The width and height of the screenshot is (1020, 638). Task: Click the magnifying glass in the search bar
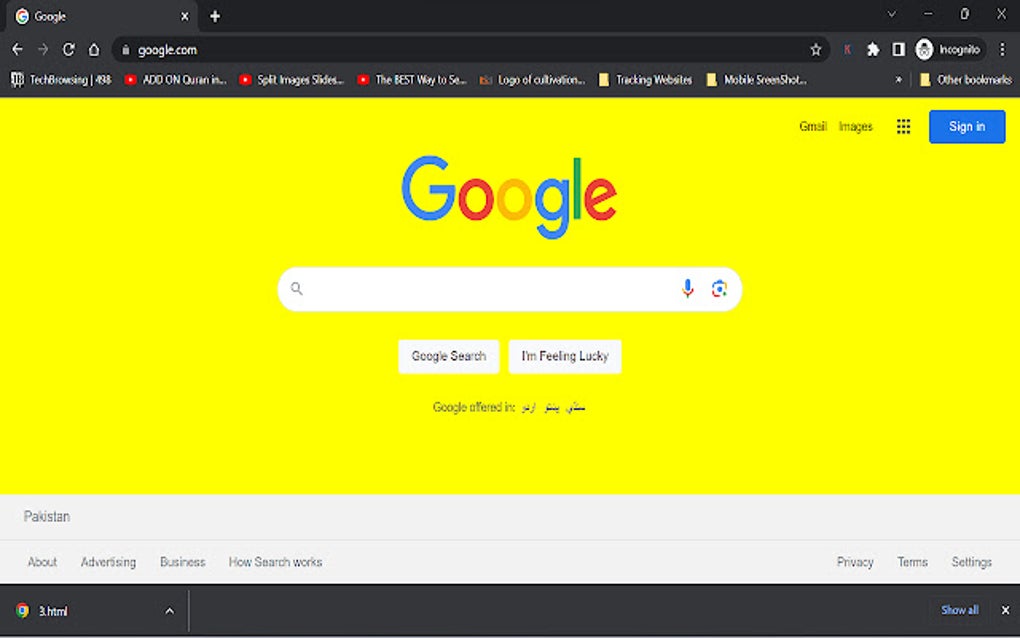297,288
